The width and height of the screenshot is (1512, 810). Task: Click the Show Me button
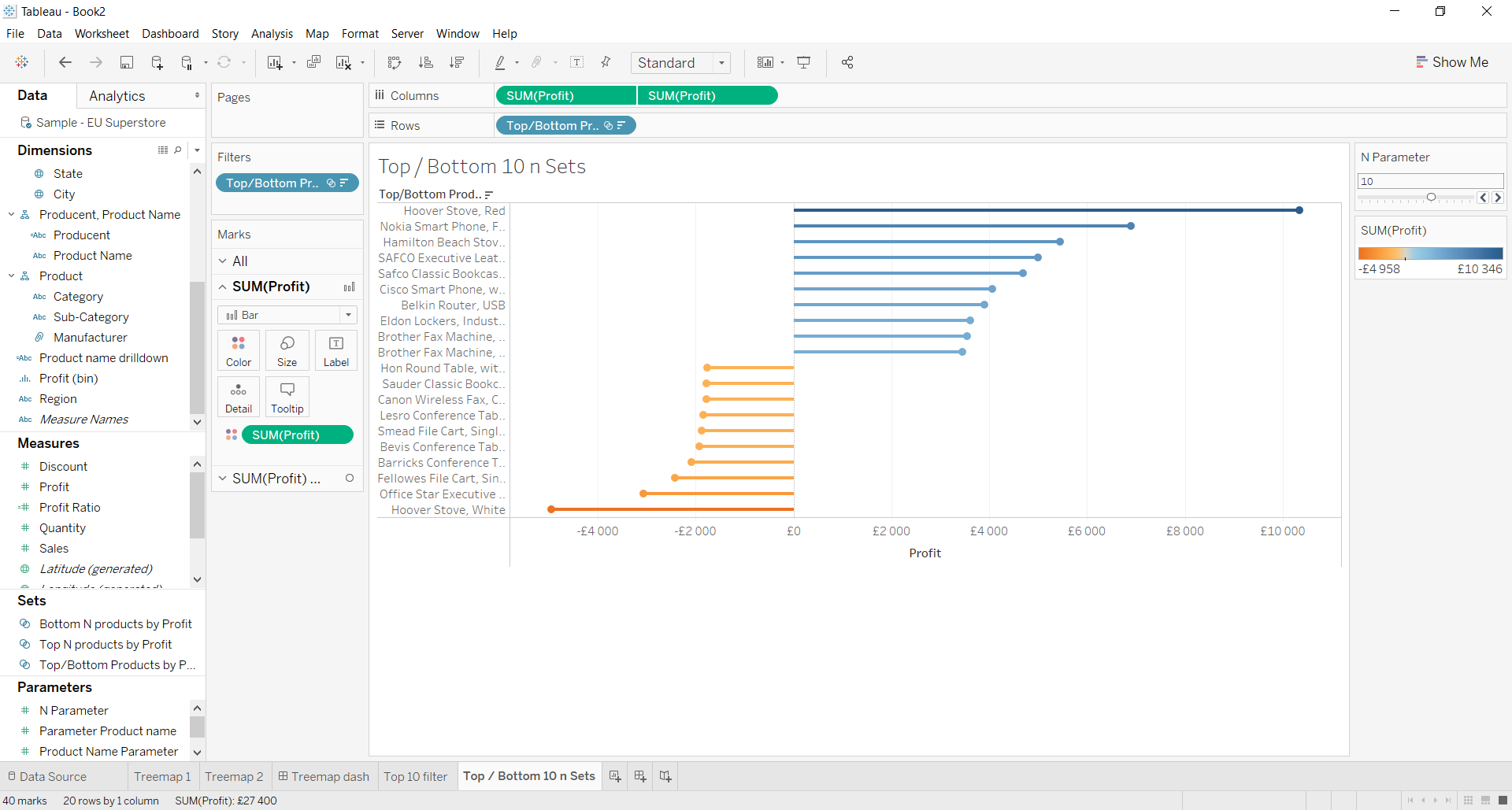pos(1451,62)
